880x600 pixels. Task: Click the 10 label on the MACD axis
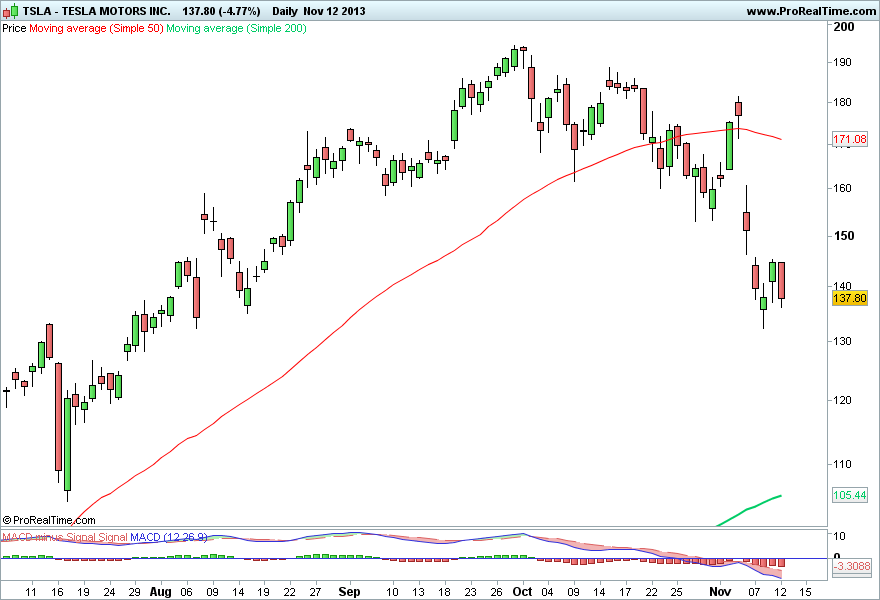coord(838,536)
